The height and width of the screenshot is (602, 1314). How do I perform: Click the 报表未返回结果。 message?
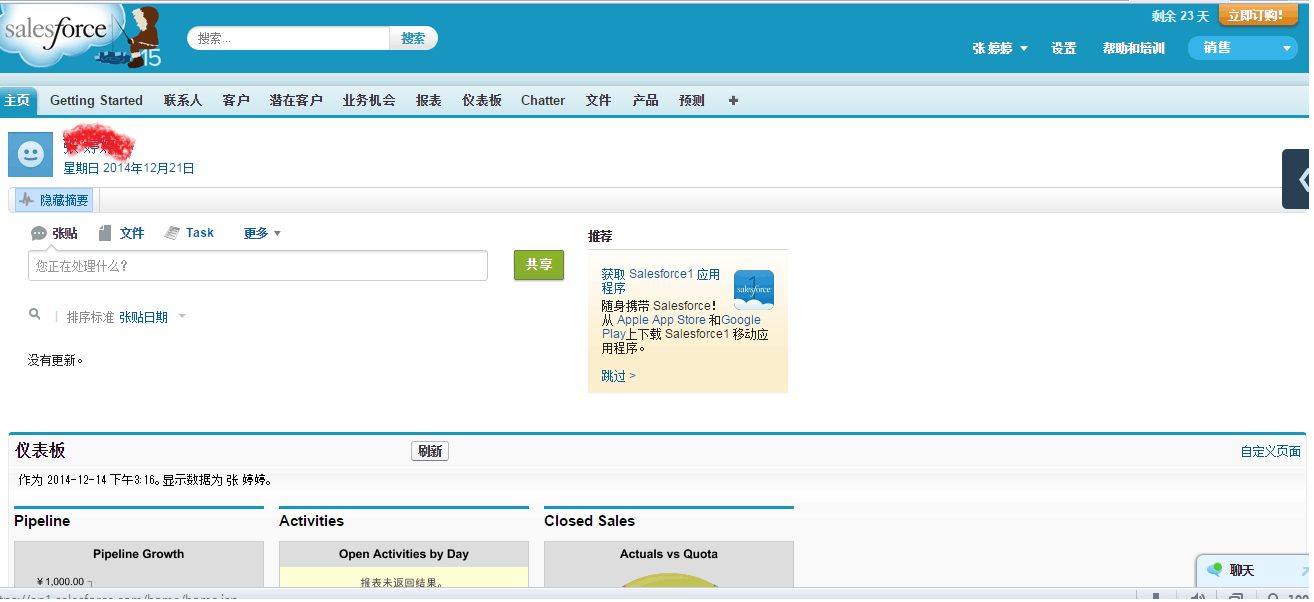[402, 582]
